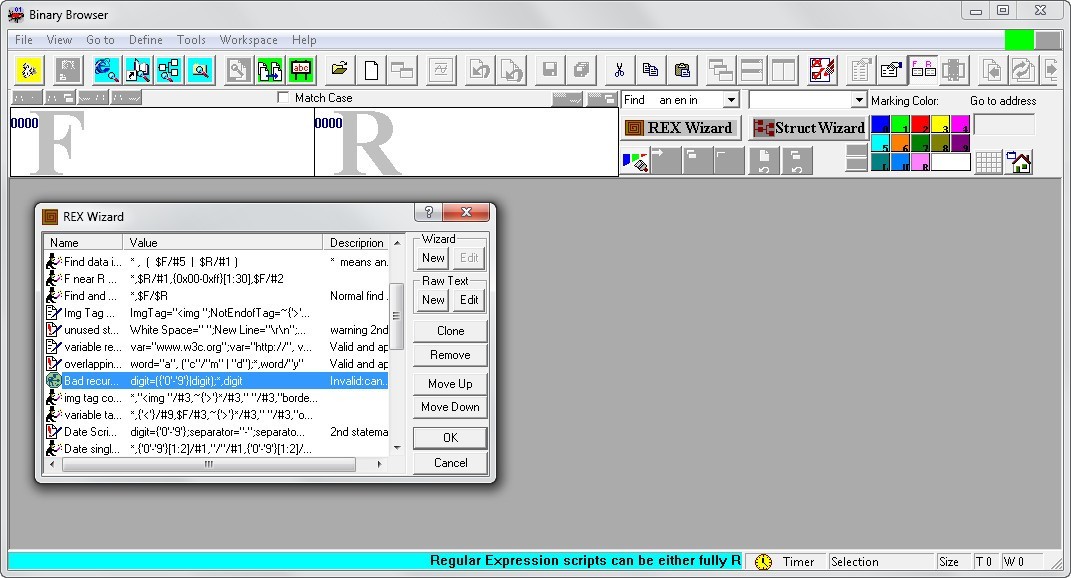Click the REX Wizard dialog help question mark
The image size is (1071, 578).
tap(428, 212)
